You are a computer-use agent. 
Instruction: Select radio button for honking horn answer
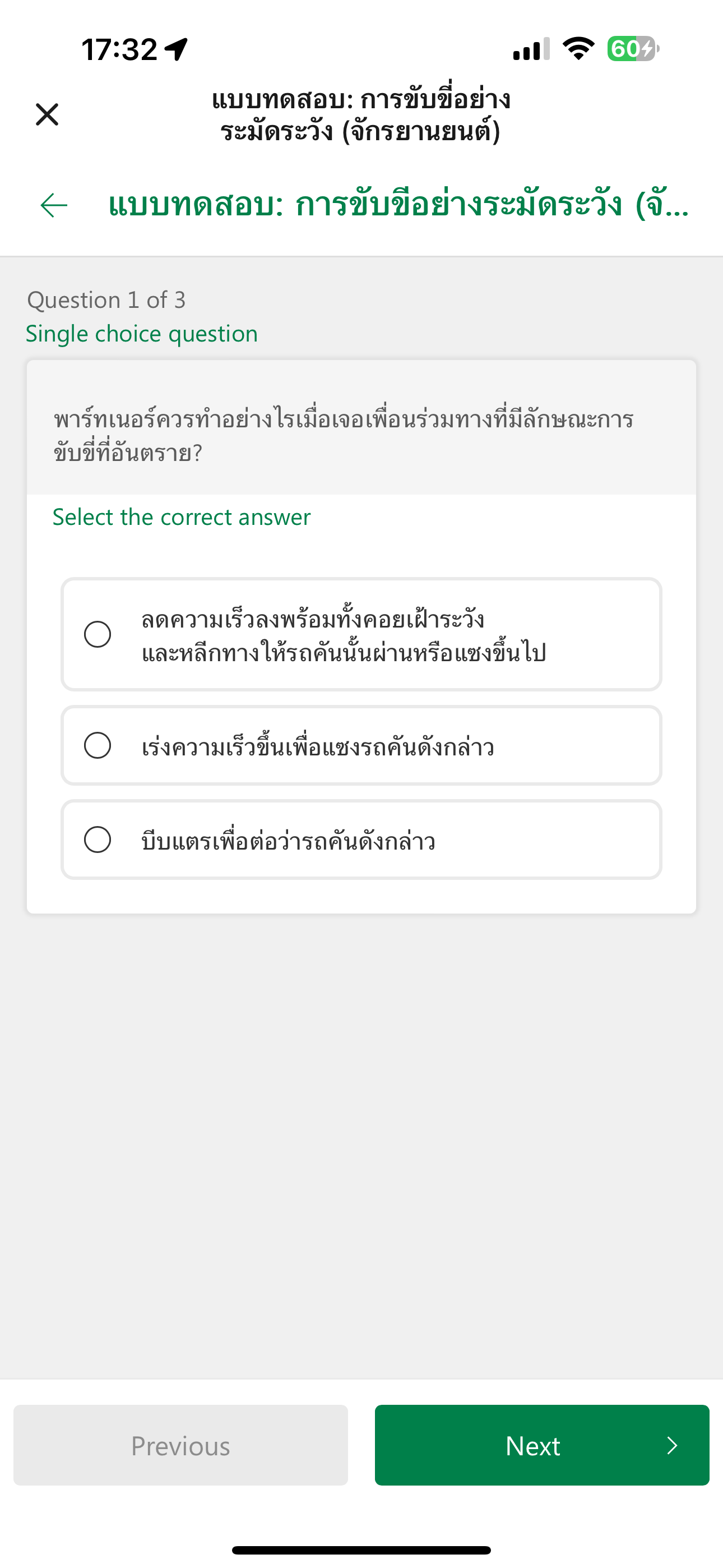click(x=98, y=840)
